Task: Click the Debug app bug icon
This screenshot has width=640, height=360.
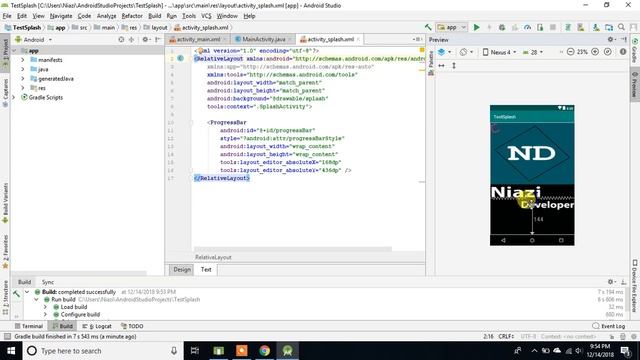Action: 502,27
